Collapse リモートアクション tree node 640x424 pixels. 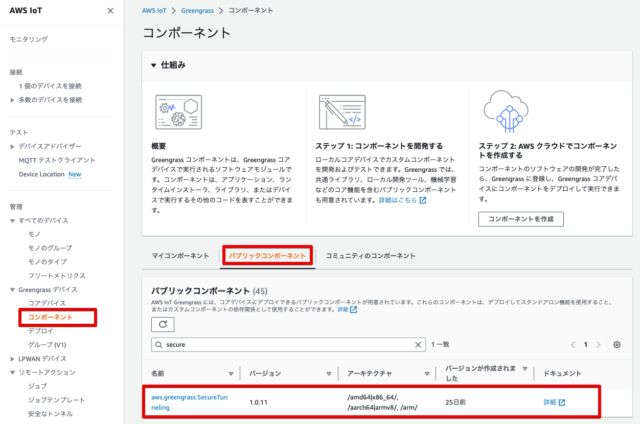12,373
